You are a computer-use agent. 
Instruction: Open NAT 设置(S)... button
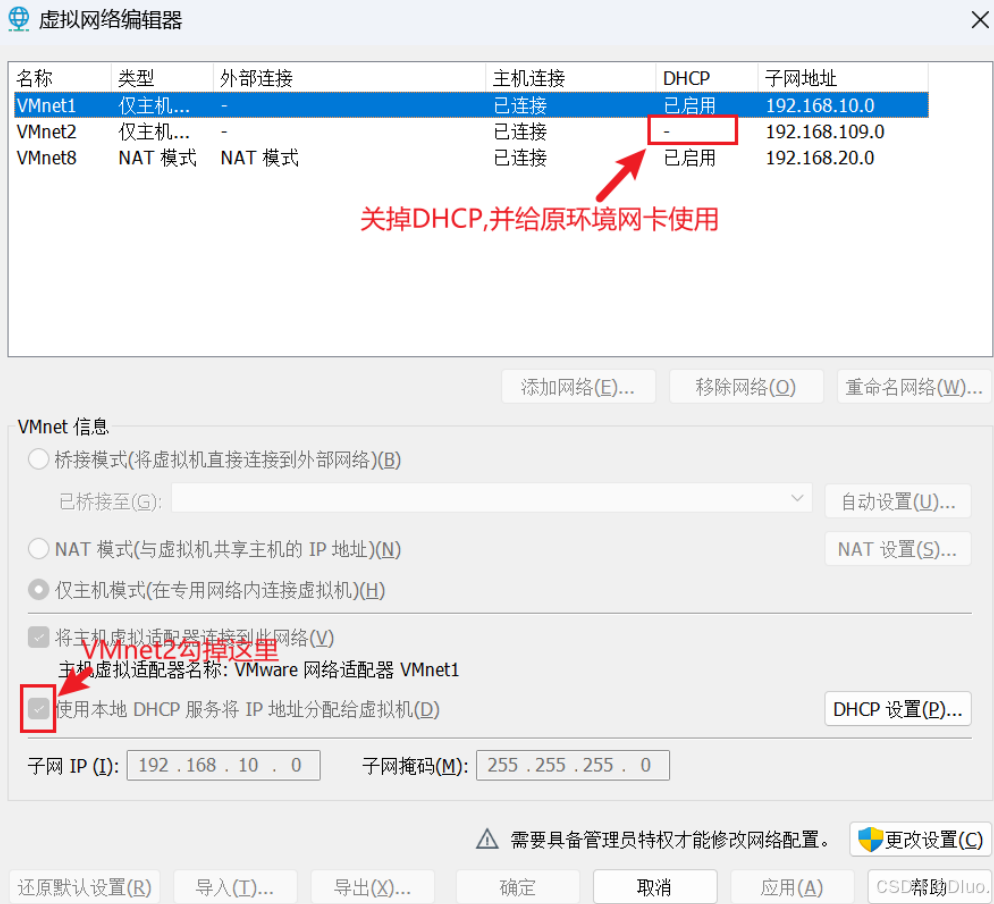tap(898, 549)
